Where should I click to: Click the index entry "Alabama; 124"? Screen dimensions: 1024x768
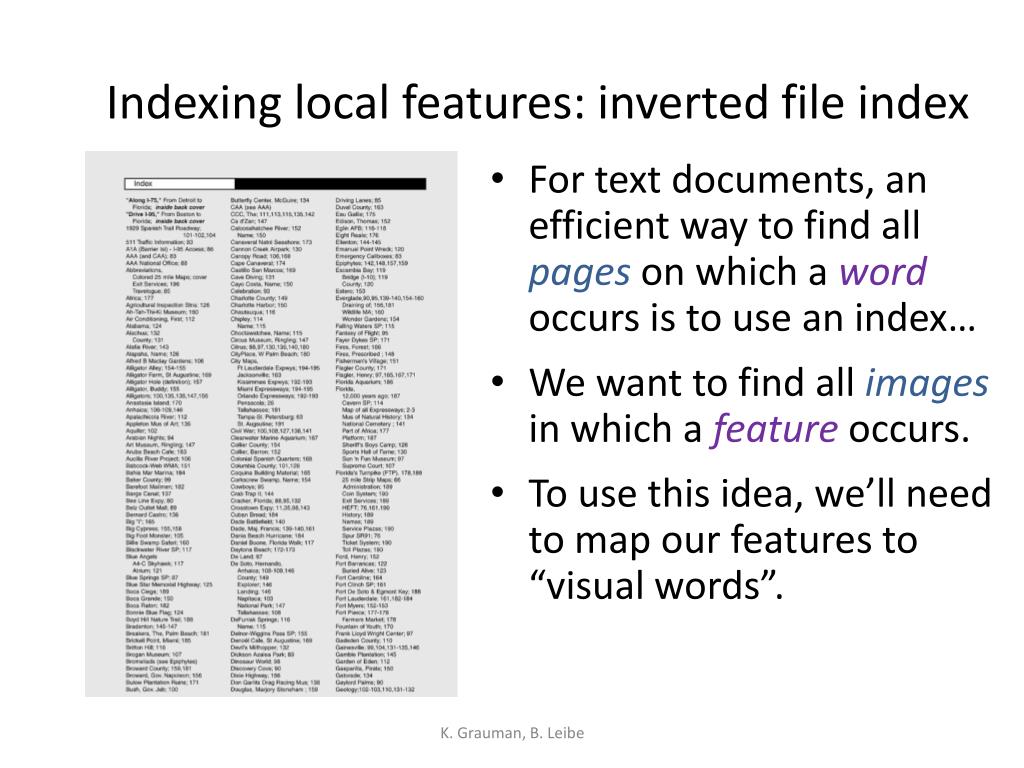(144, 326)
